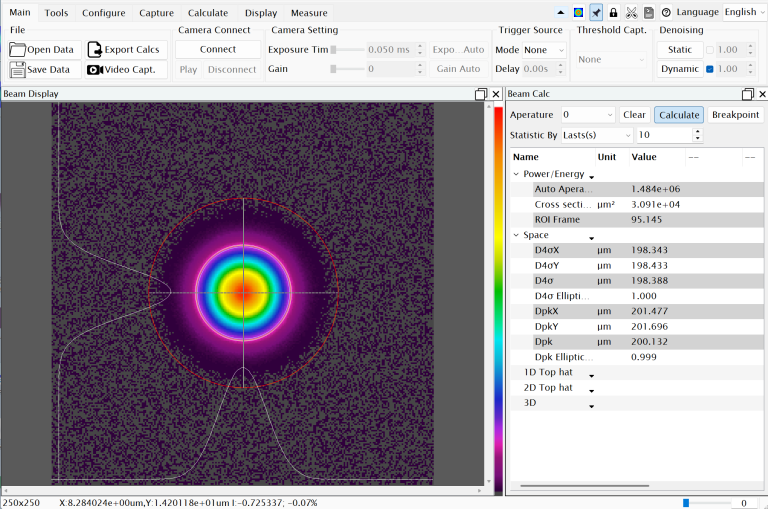Enable the Static denoising checkbox
The image size is (768, 509).
(x=710, y=50)
